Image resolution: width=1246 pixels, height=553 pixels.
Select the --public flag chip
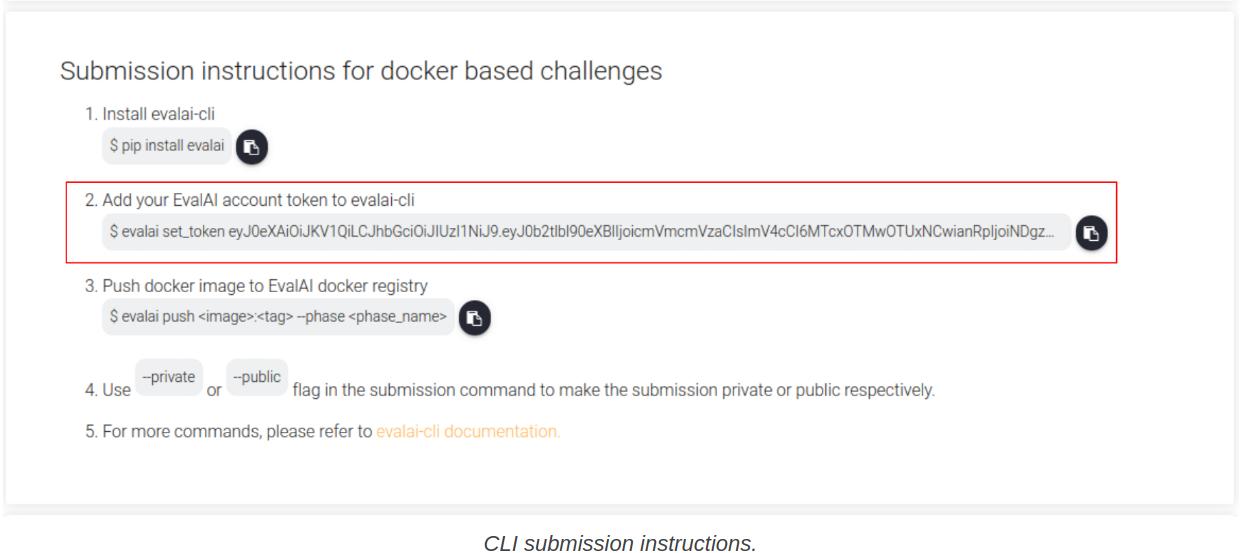pos(257,378)
